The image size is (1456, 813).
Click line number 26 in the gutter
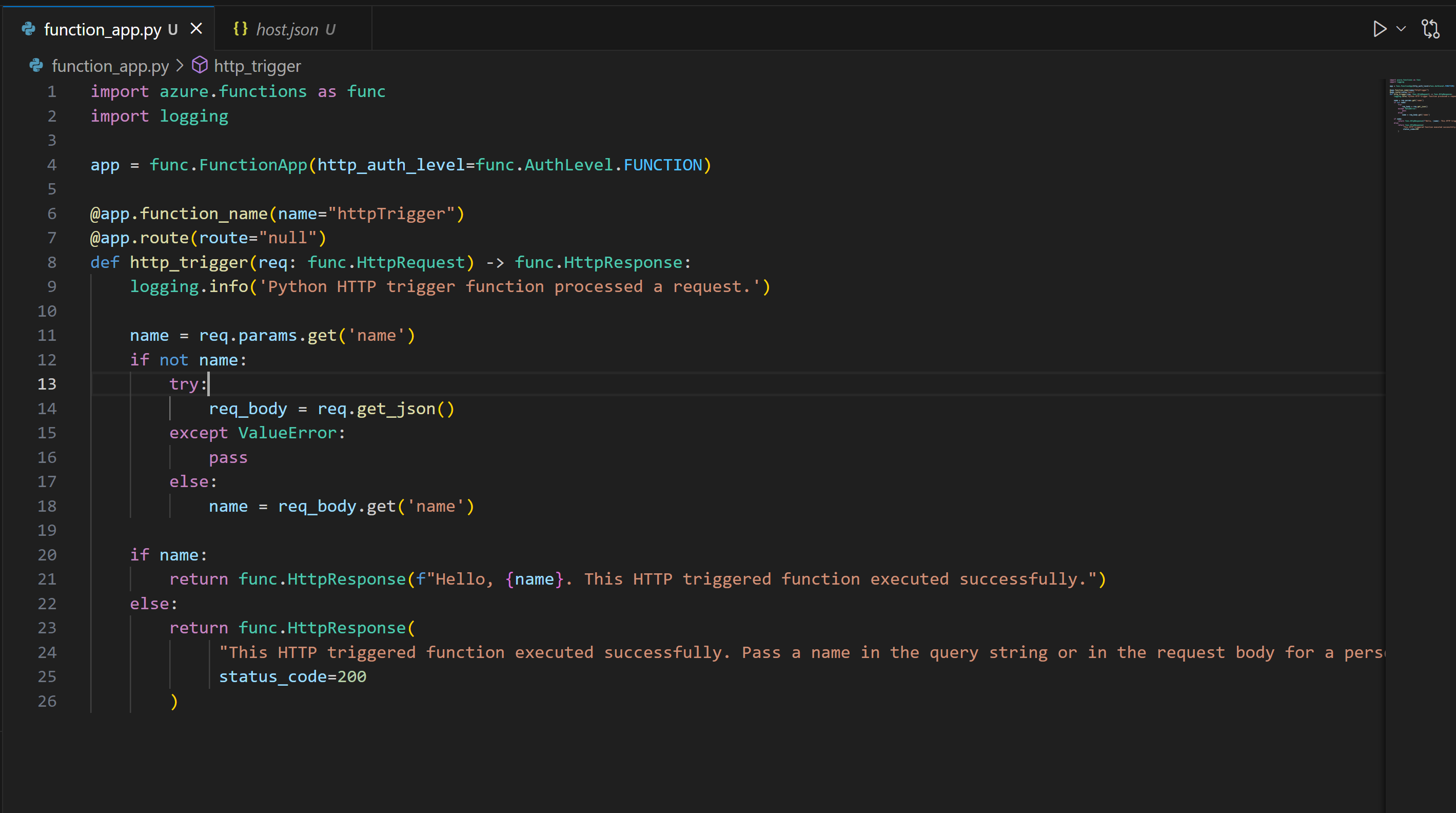[x=47, y=702]
